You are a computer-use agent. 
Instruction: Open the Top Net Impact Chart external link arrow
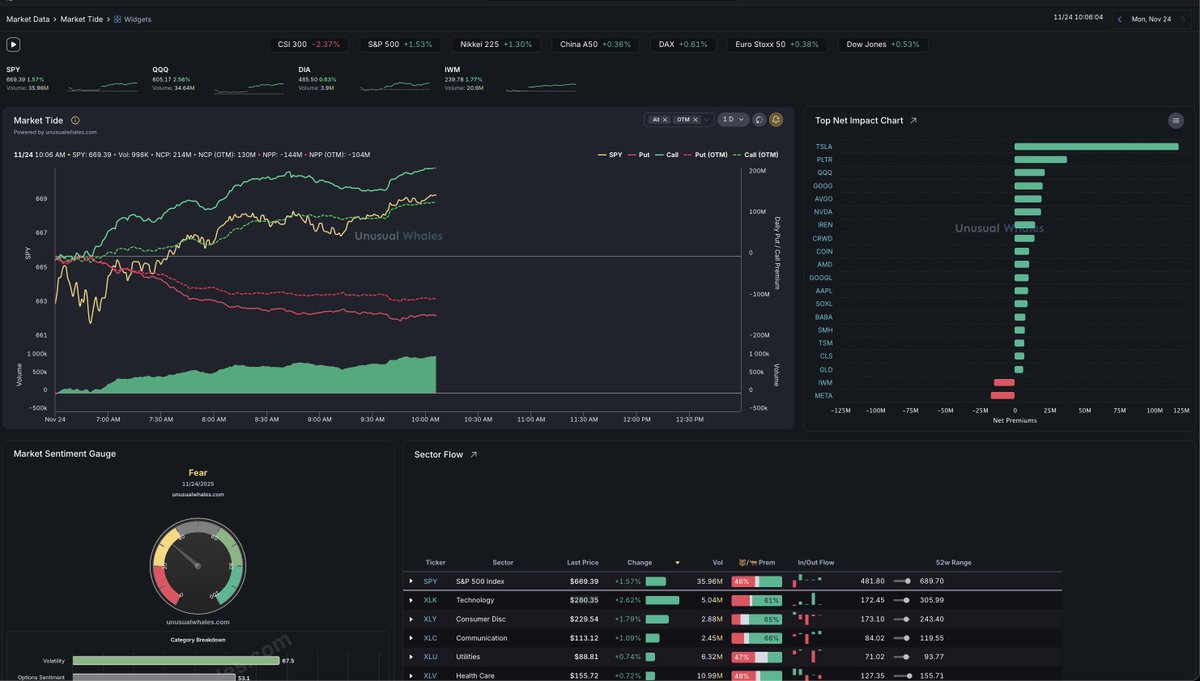pos(913,121)
